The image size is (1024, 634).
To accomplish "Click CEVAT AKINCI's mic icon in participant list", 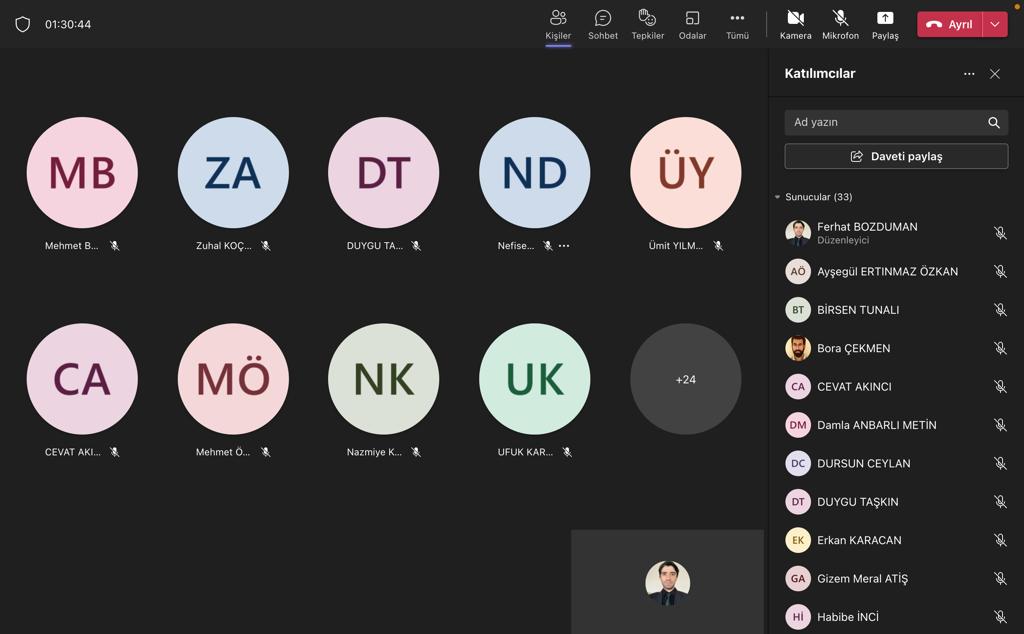I will click(1000, 387).
